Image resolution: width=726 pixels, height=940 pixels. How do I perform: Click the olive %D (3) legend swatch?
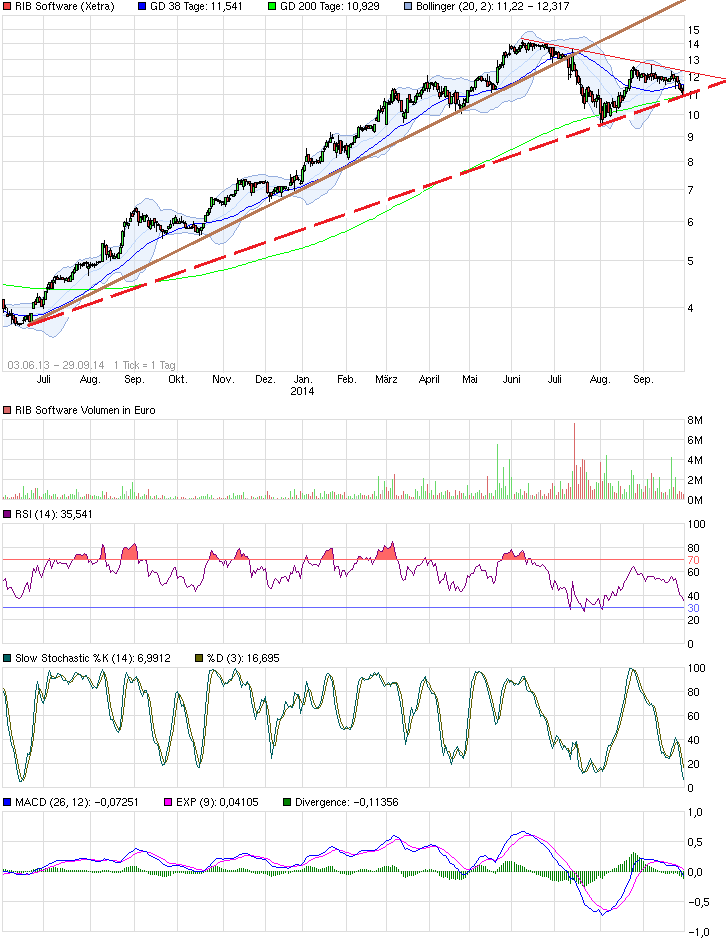199,658
